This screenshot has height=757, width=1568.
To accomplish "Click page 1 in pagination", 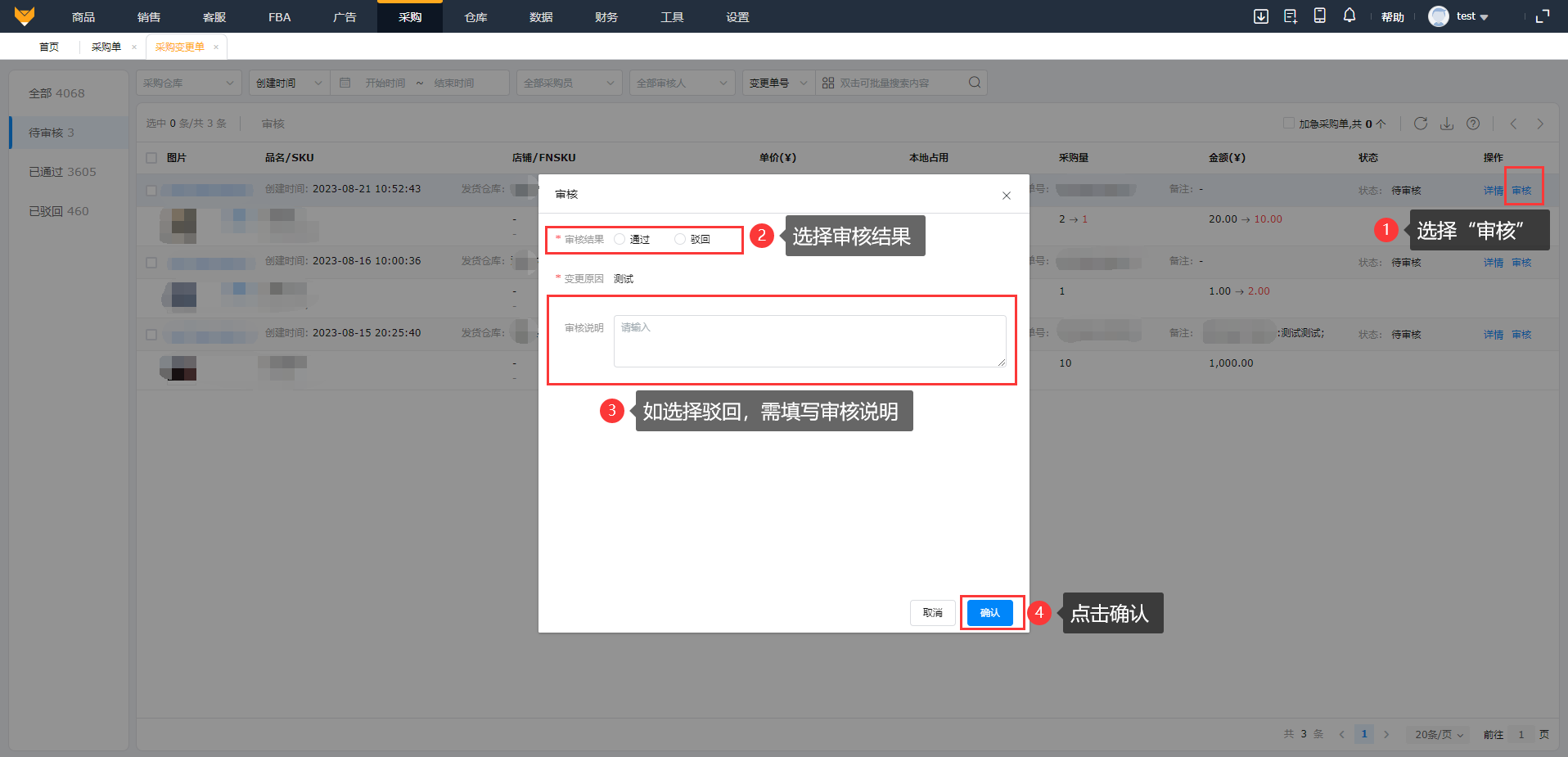I will (1364, 734).
